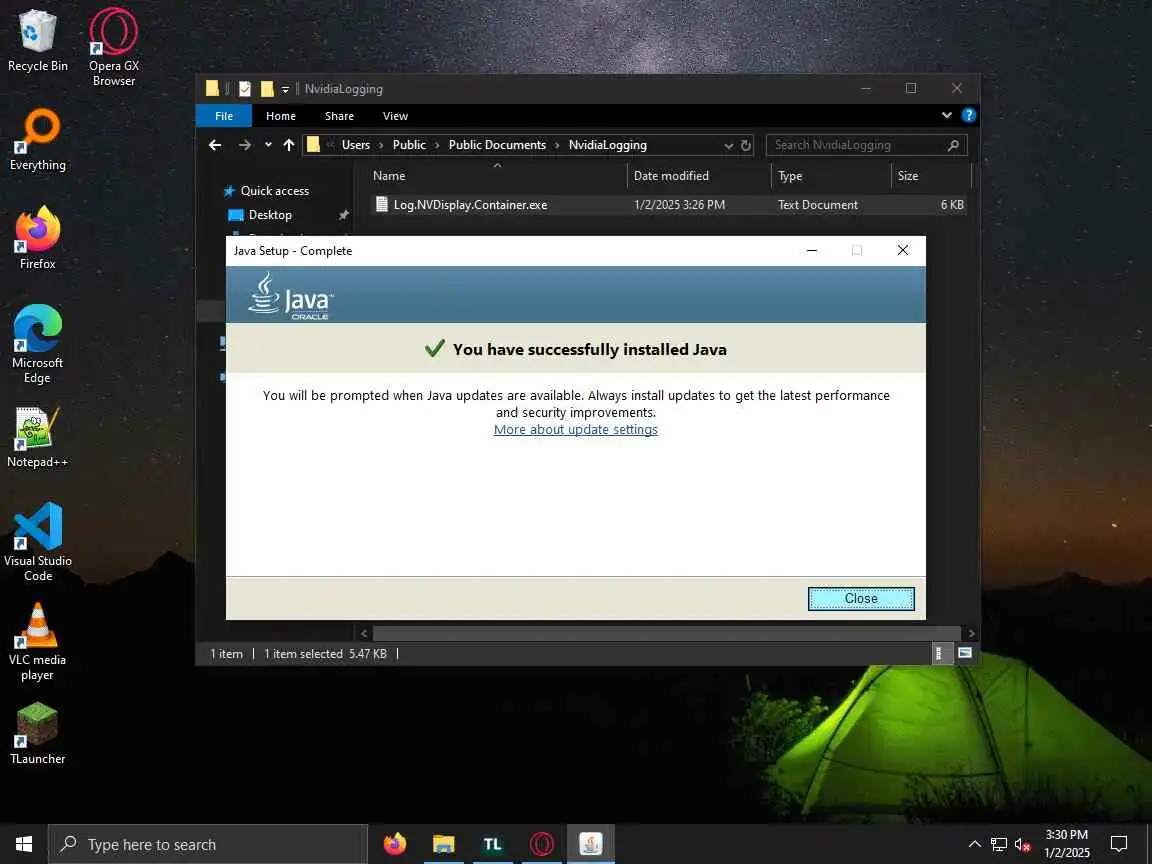Click the Properties quick access icon
Image resolution: width=1152 pixels, height=864 pixels.
tap(245, 89)
